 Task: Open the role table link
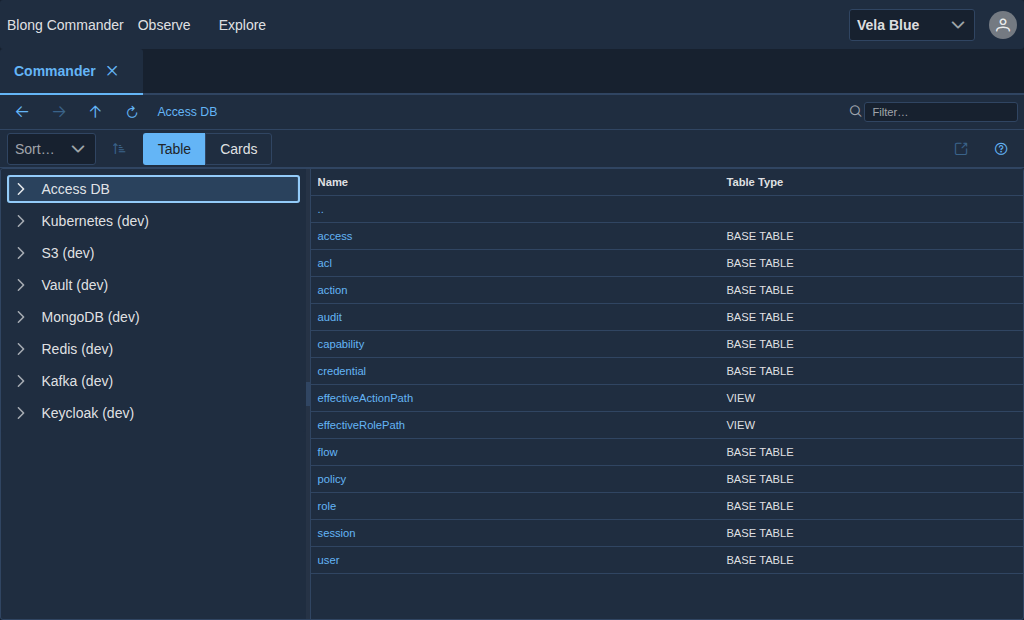[x=327, y=506]
